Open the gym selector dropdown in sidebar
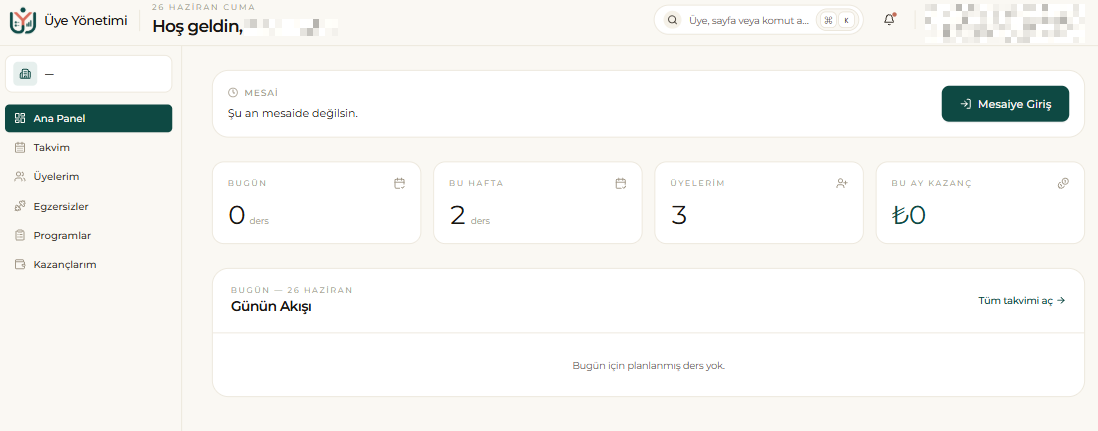Viewport: 1098px width, 431px height. (x=88, y=74)
